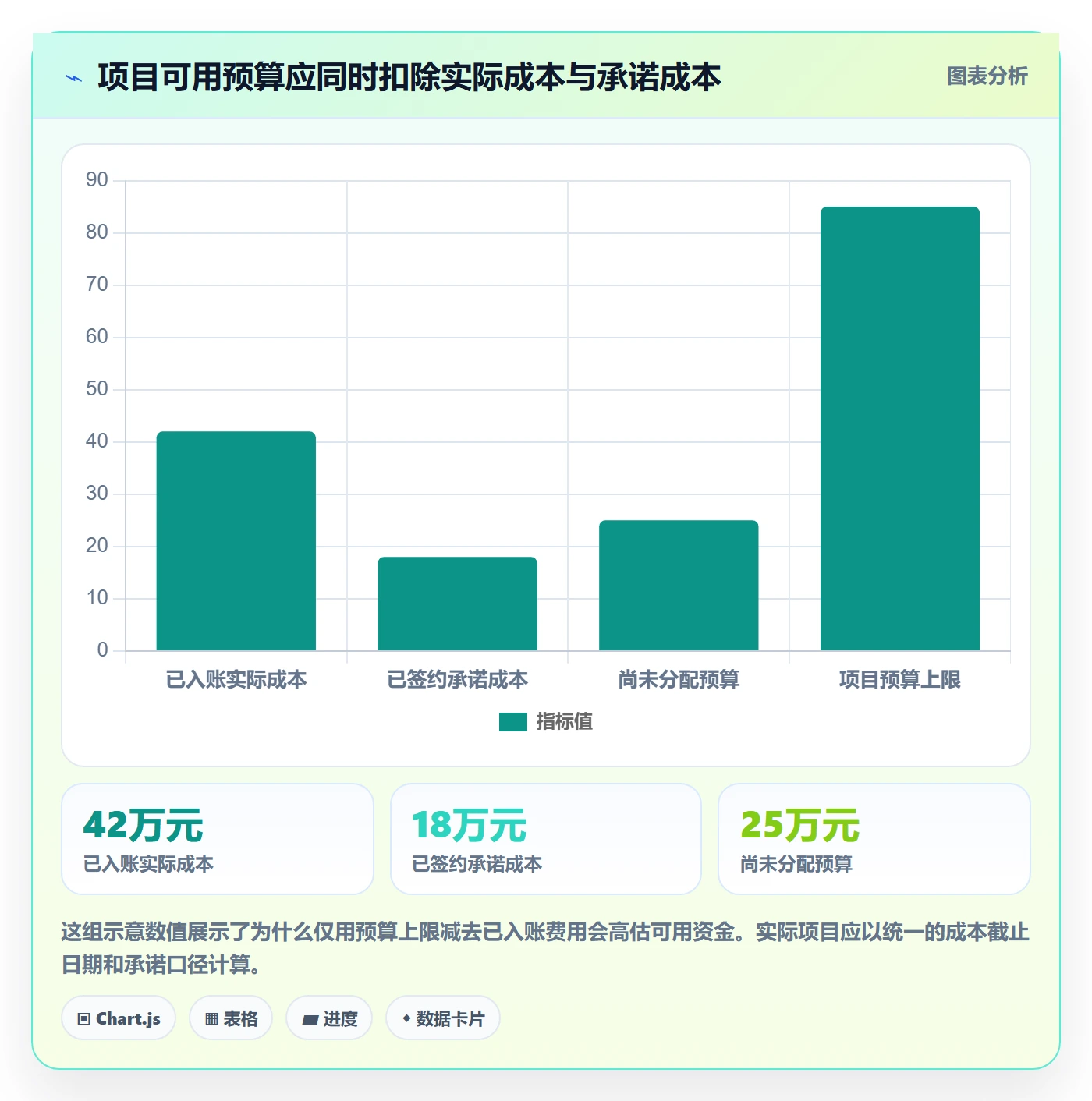Click the 图表分析 label in the header
Image resolution: width=1092 pixels, height=1101 pixels.
(x=987, y=76)
